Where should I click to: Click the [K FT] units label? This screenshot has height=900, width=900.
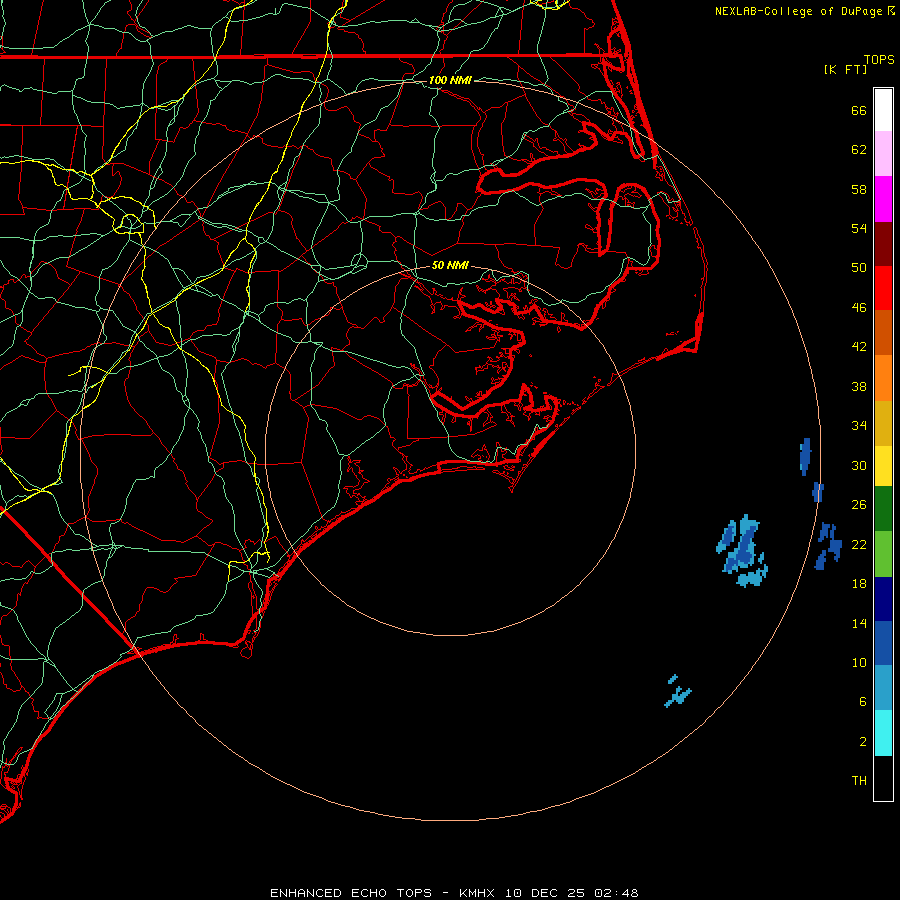(845, 69)
